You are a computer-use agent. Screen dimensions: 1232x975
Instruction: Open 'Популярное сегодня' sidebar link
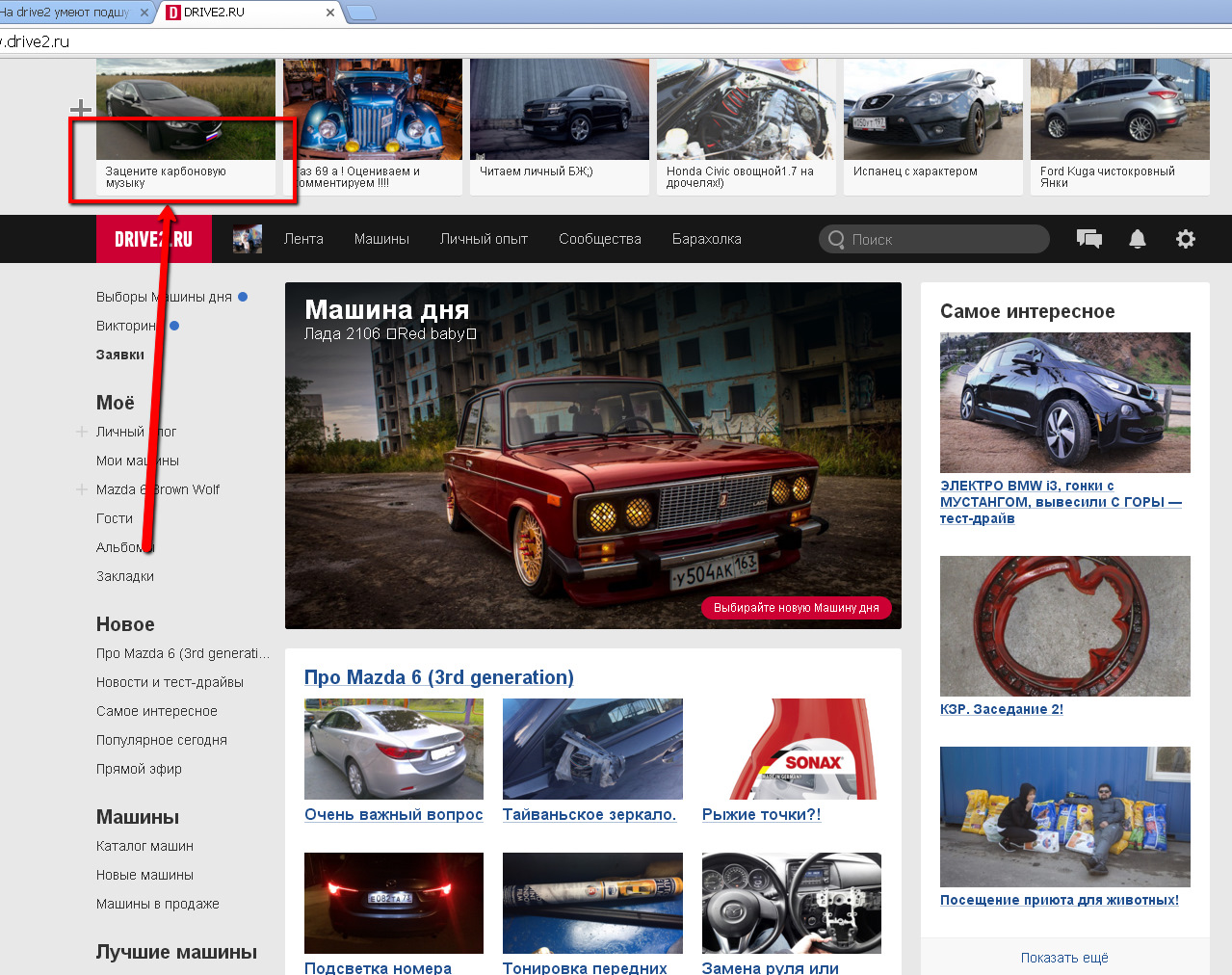[162, 740]
